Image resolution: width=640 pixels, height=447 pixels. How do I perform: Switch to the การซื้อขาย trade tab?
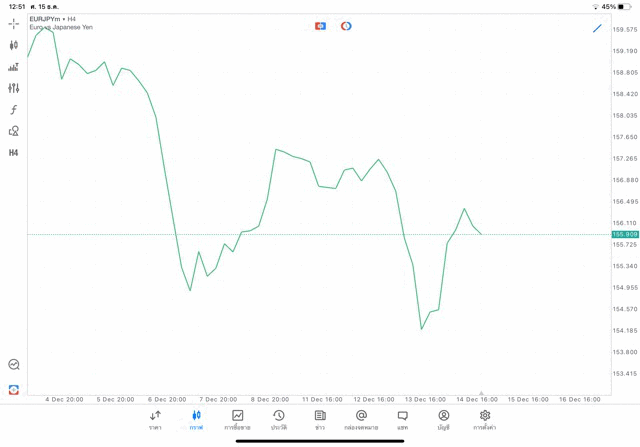tap(237, 420)
